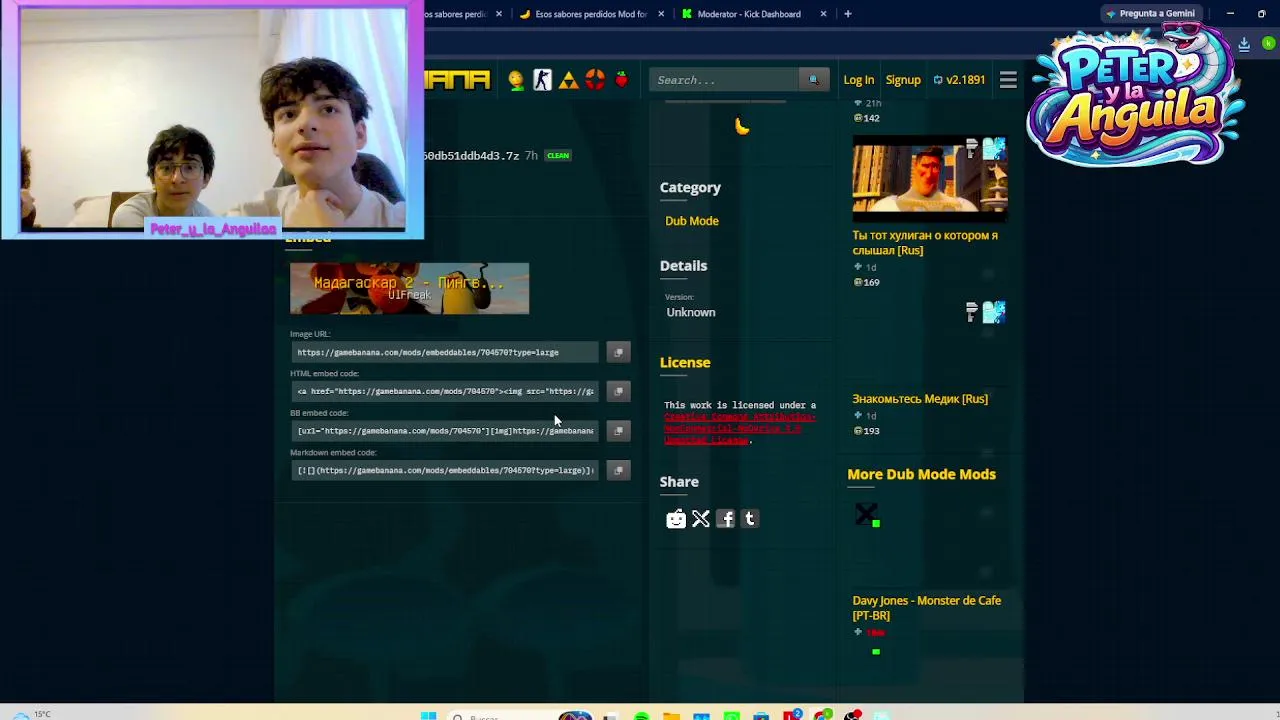Share the mod on X
Viewport: 1280px width, 720px height.
[x=701, y=519]
